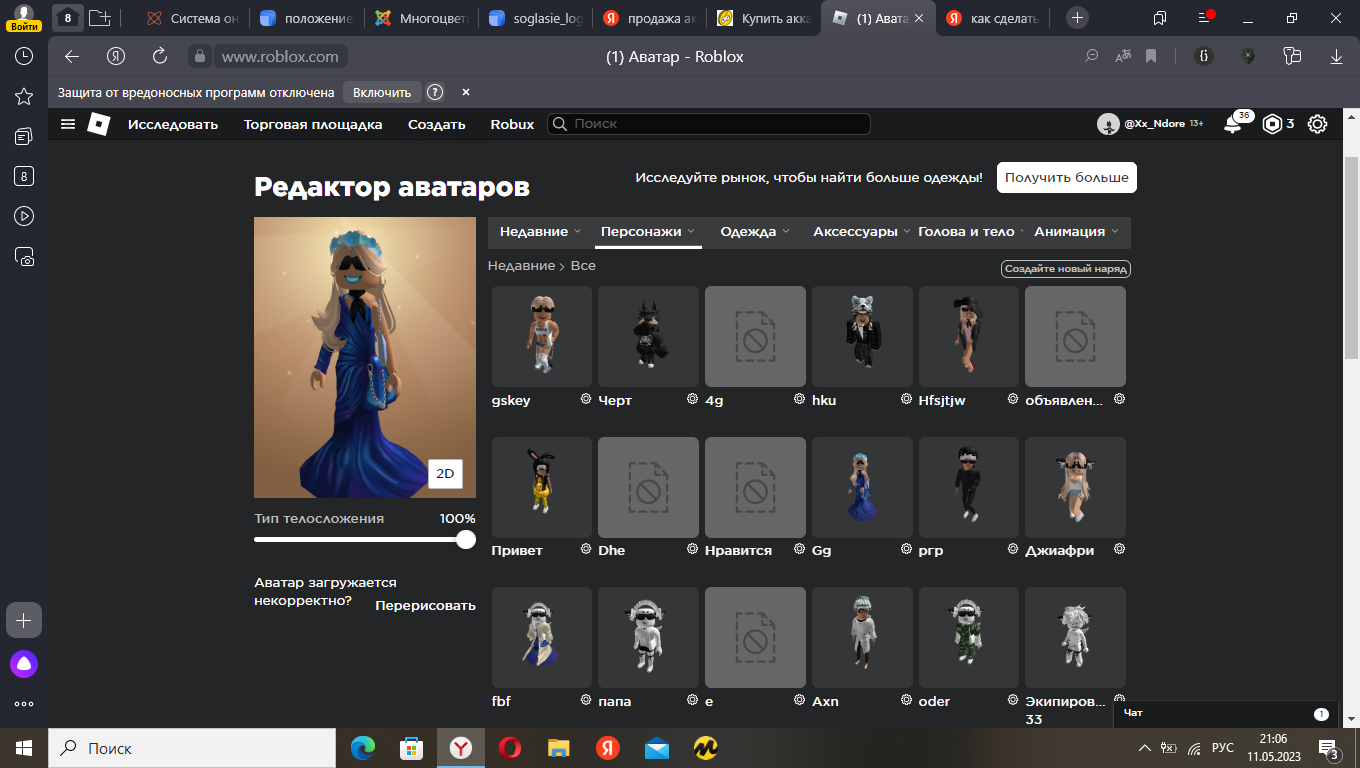The image size is (1360, 768).
Task: Click the gear icon next to gskey outfit
Action: (586, 399)
